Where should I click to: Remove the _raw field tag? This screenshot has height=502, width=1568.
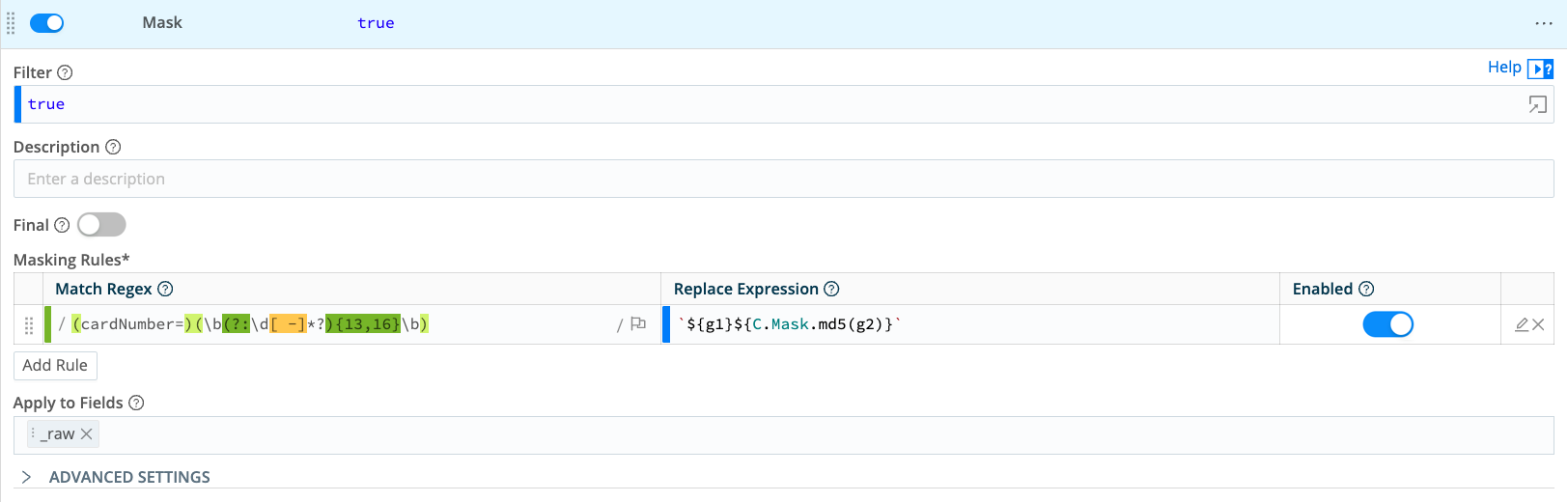click(87, 434)
